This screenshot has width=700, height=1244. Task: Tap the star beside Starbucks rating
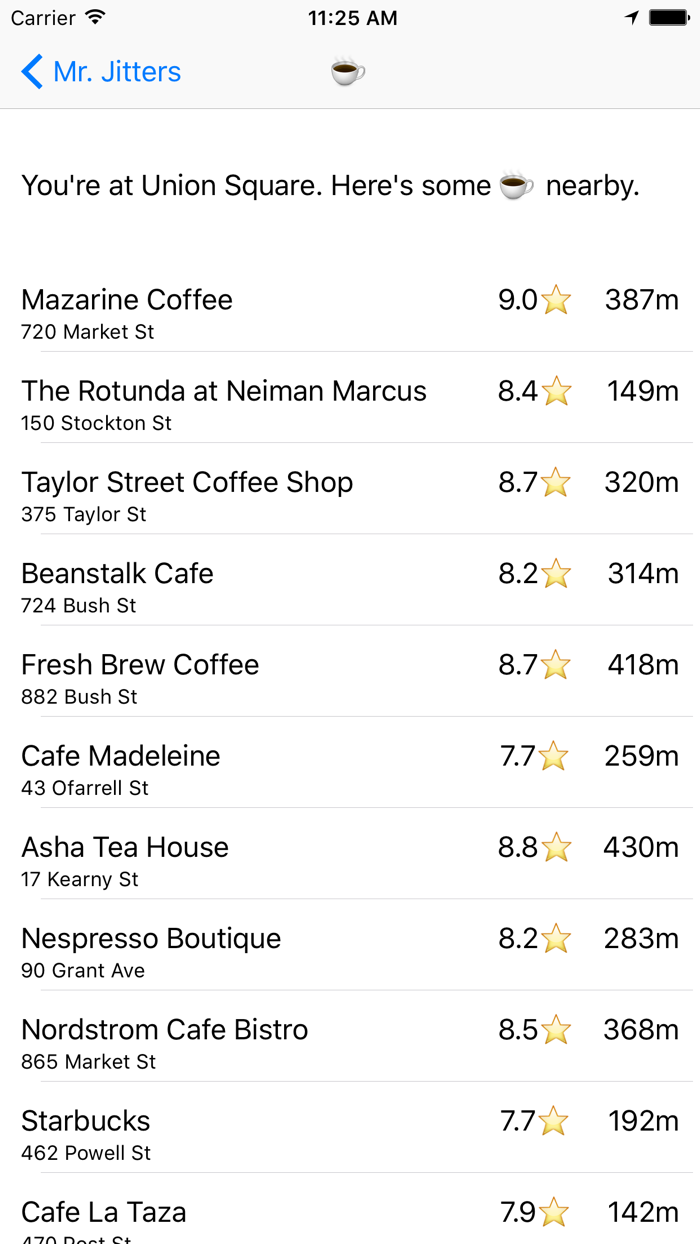[x=553, y=1122]
